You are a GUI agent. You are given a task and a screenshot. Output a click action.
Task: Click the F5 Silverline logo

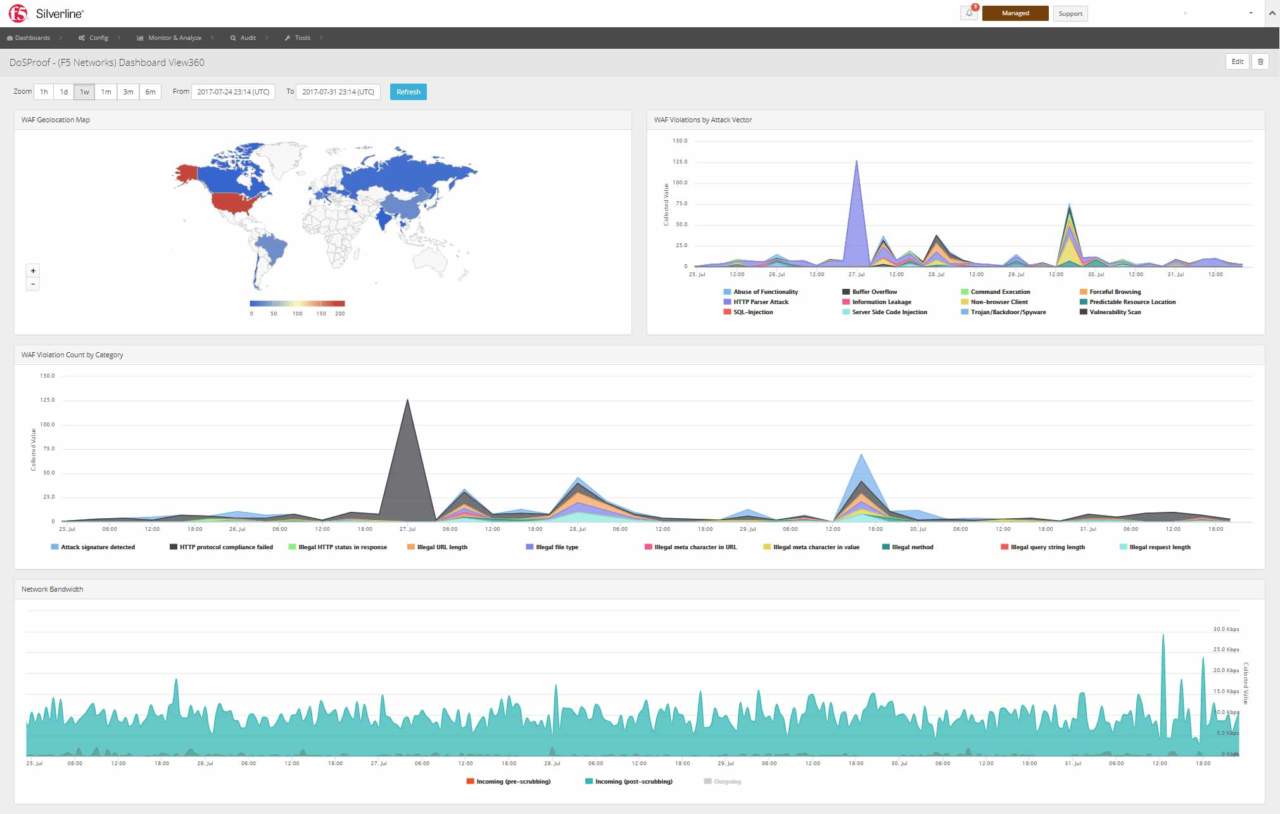pos(46,13)
